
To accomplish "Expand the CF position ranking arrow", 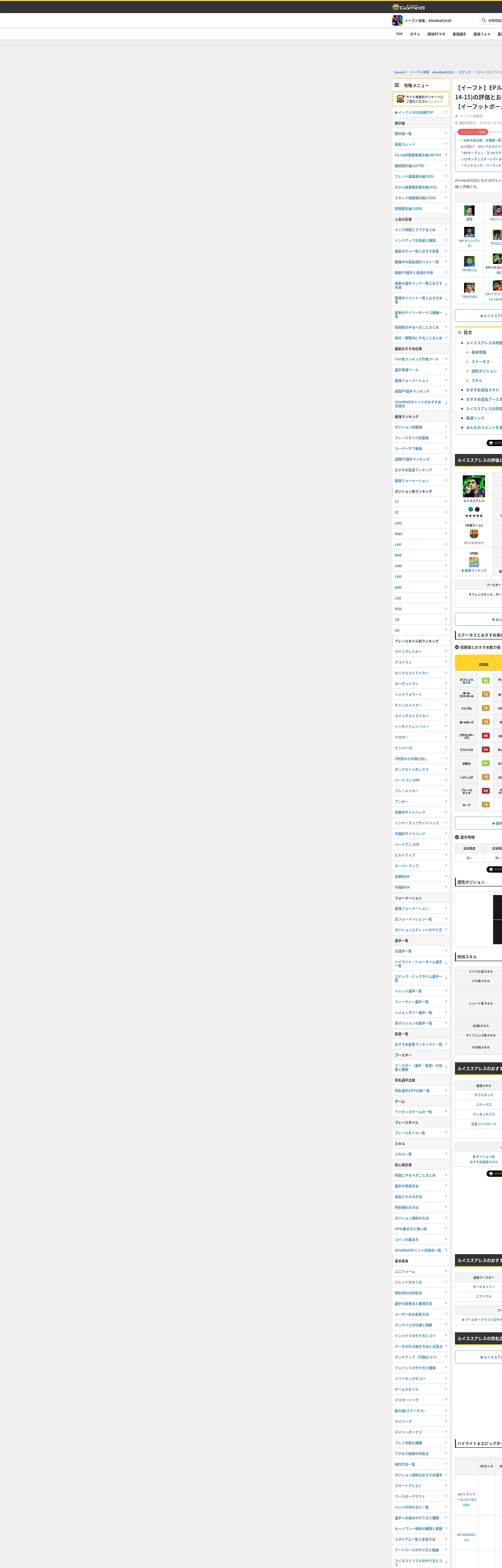I will pos(446,501).
